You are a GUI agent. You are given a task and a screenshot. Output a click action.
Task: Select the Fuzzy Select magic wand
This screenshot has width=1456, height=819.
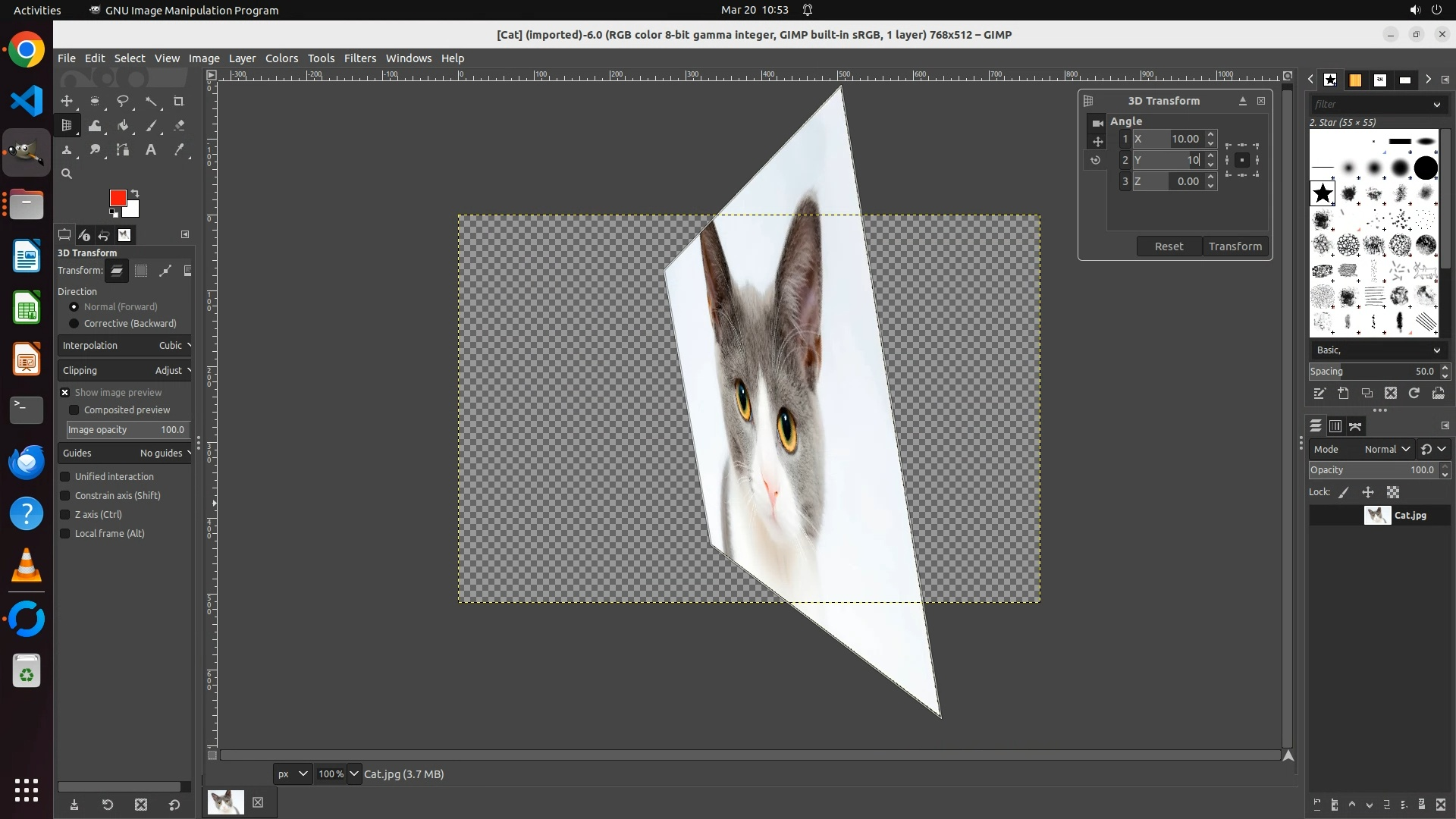(151, 101)
